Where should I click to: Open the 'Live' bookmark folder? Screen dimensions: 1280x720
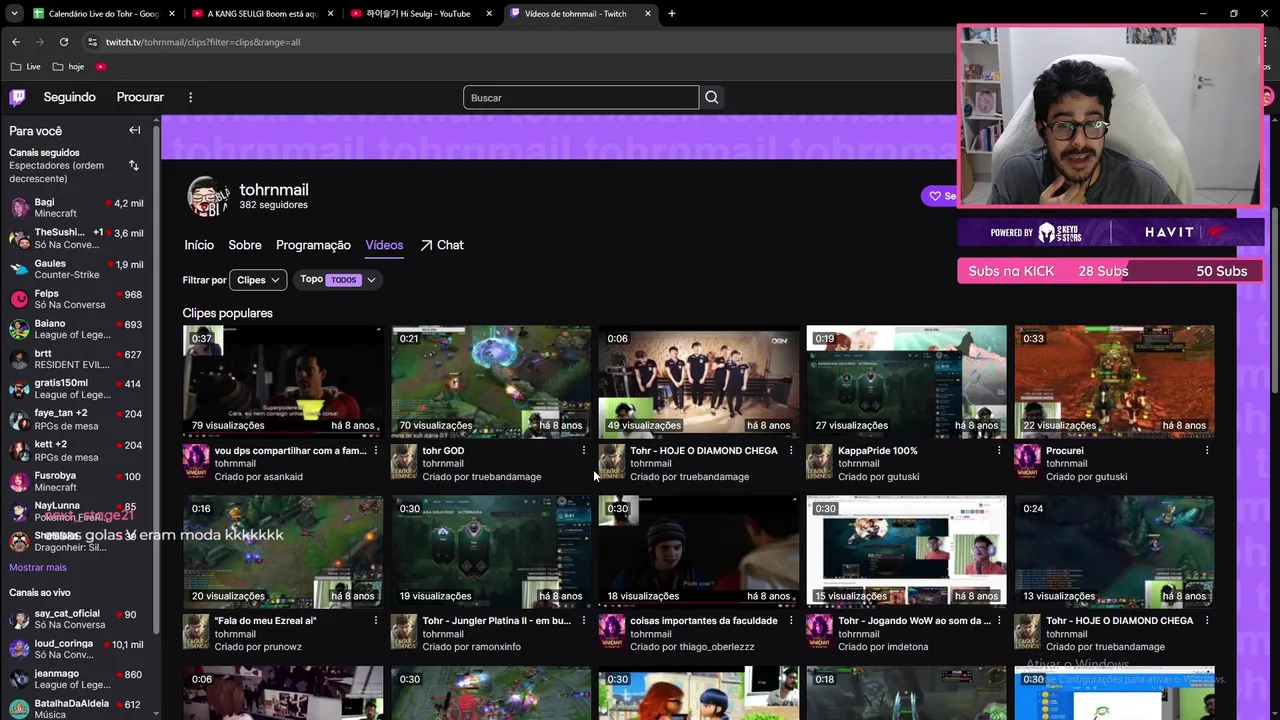[x=26, y=67]
